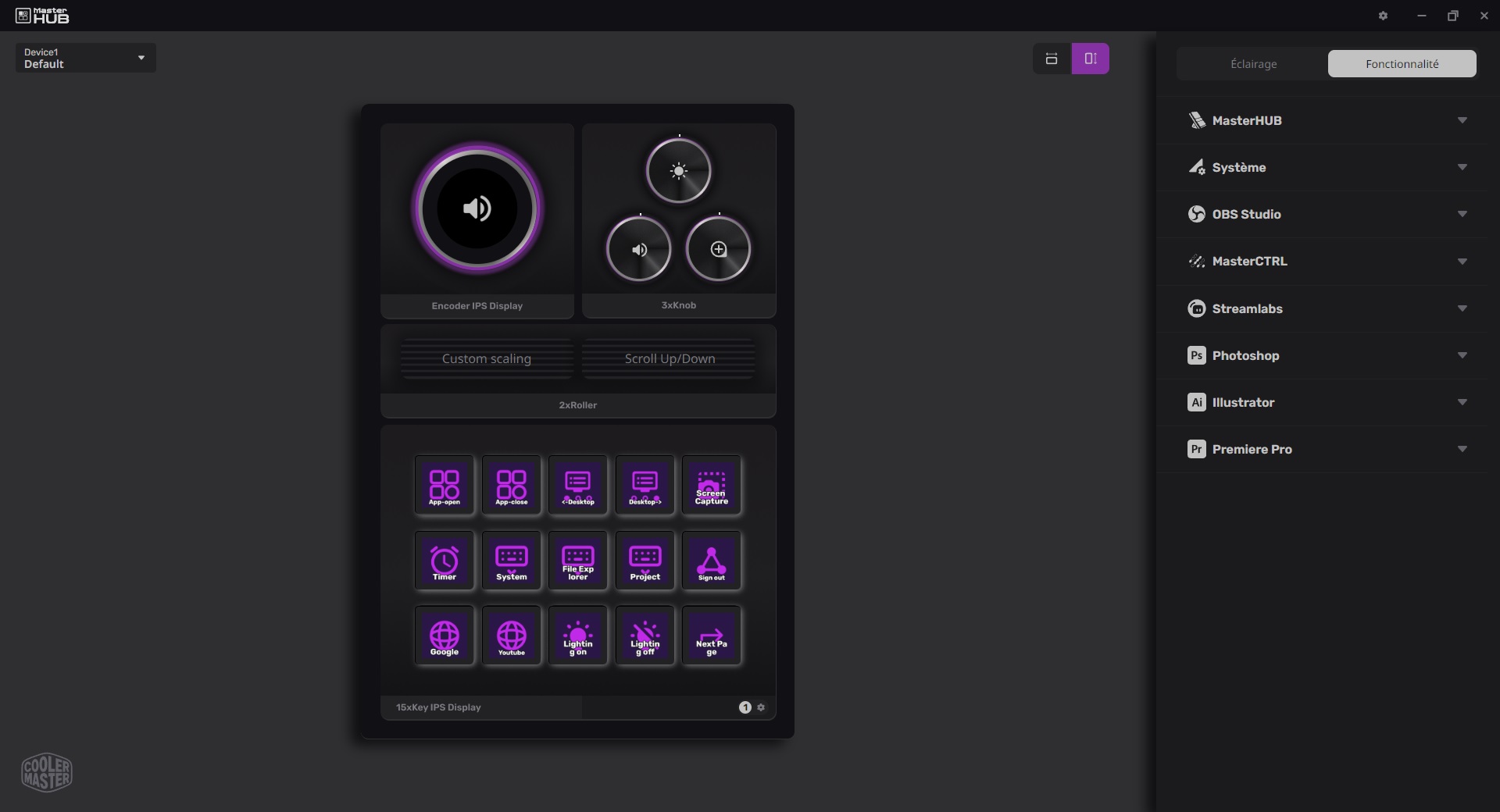Switch to the purple side panel layout view
1500x812 pixels.
(1090, 59)
